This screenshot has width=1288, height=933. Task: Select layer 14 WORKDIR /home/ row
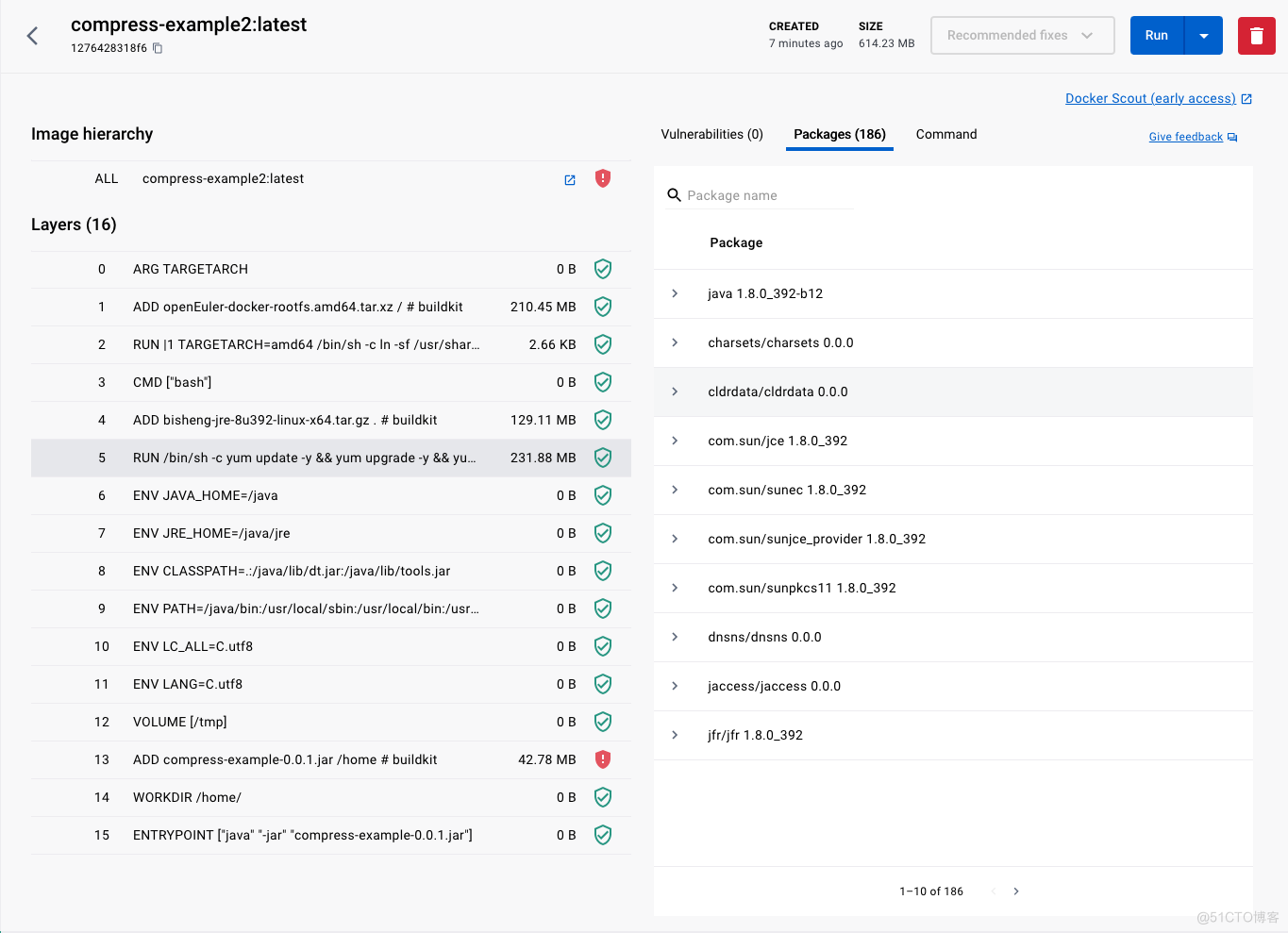331,797
